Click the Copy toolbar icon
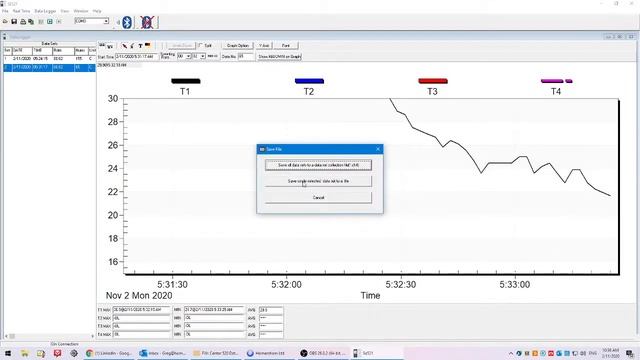 [31, 21]
